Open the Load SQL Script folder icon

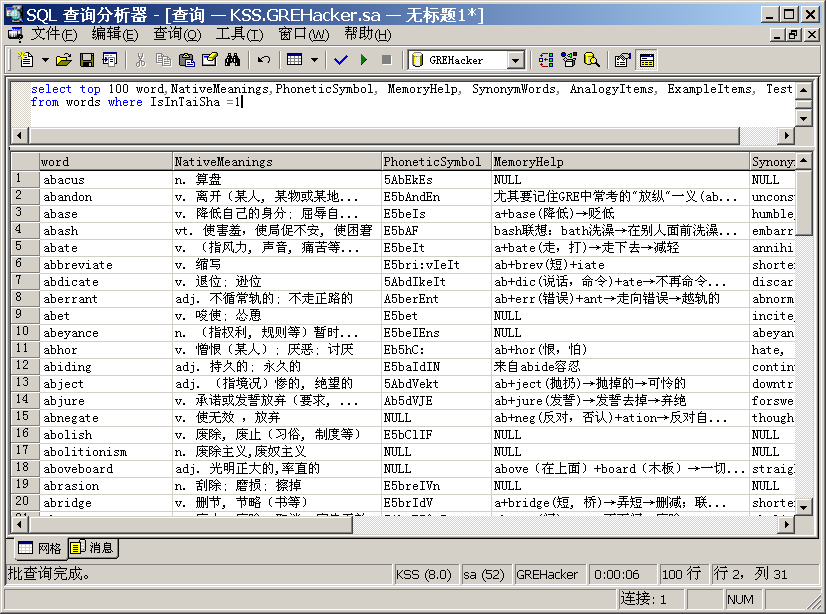click(x=65, y=60)
